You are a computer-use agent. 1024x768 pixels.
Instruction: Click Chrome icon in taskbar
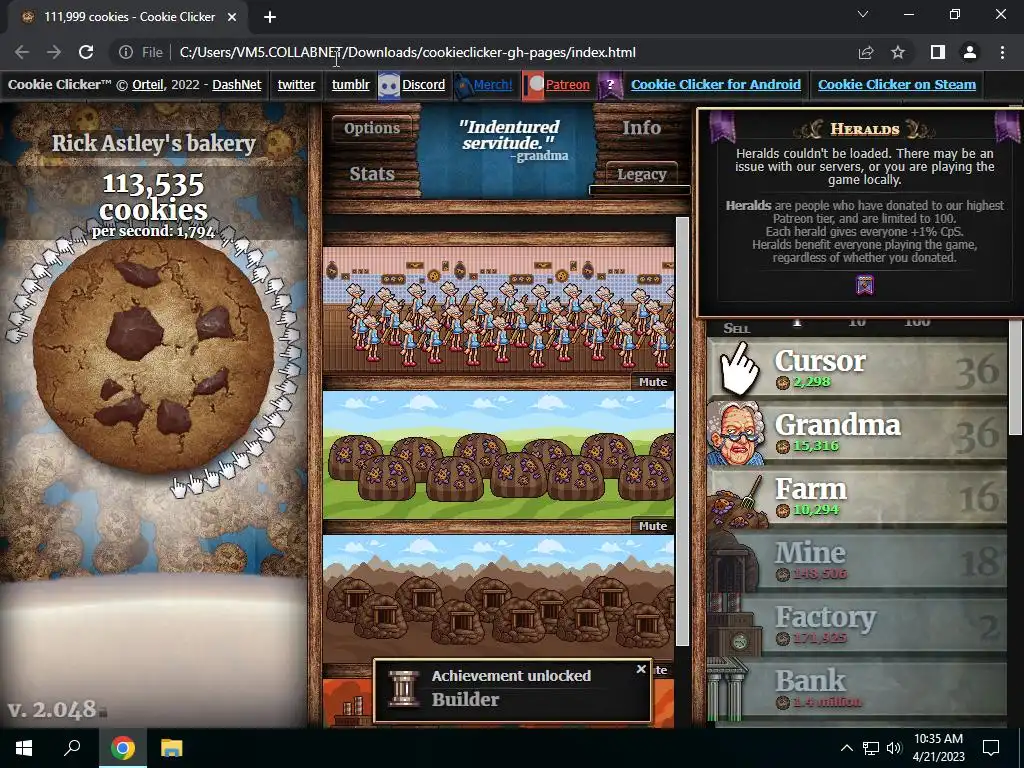[122, 748]
